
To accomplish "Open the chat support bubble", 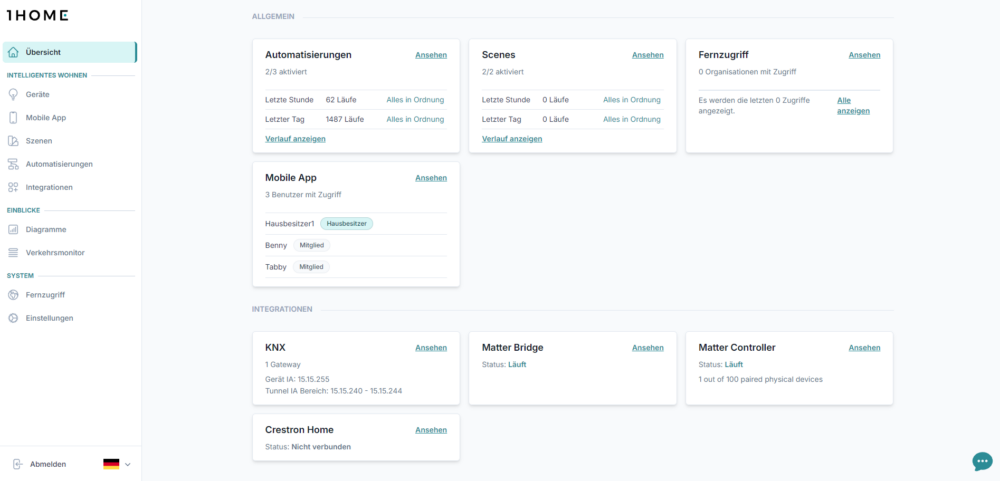I will (x=982, y=462).
